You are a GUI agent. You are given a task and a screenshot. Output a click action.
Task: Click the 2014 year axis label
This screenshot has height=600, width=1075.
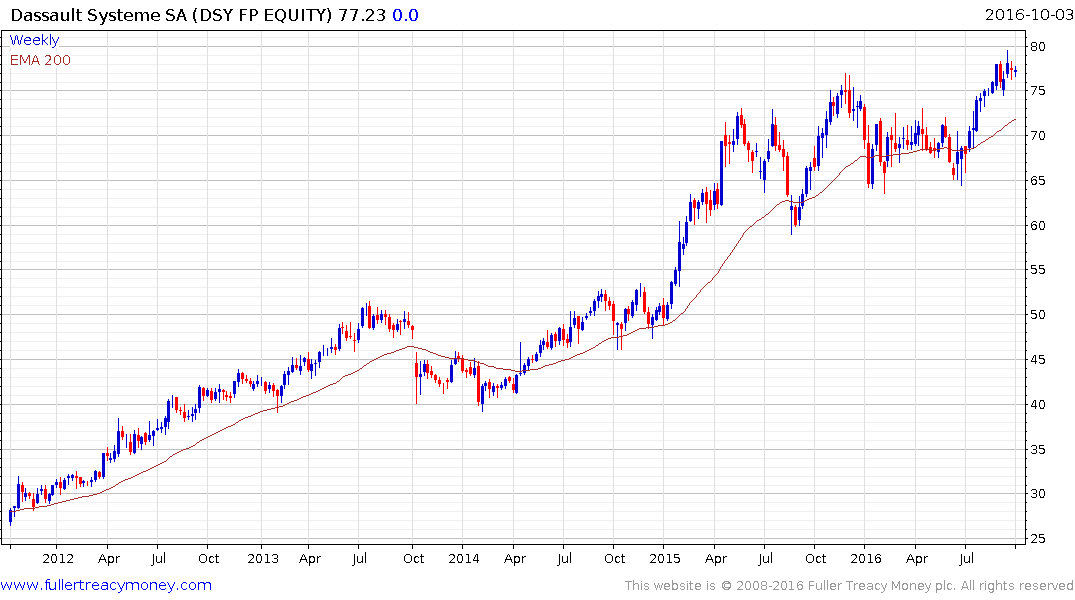tap(464, 558)
